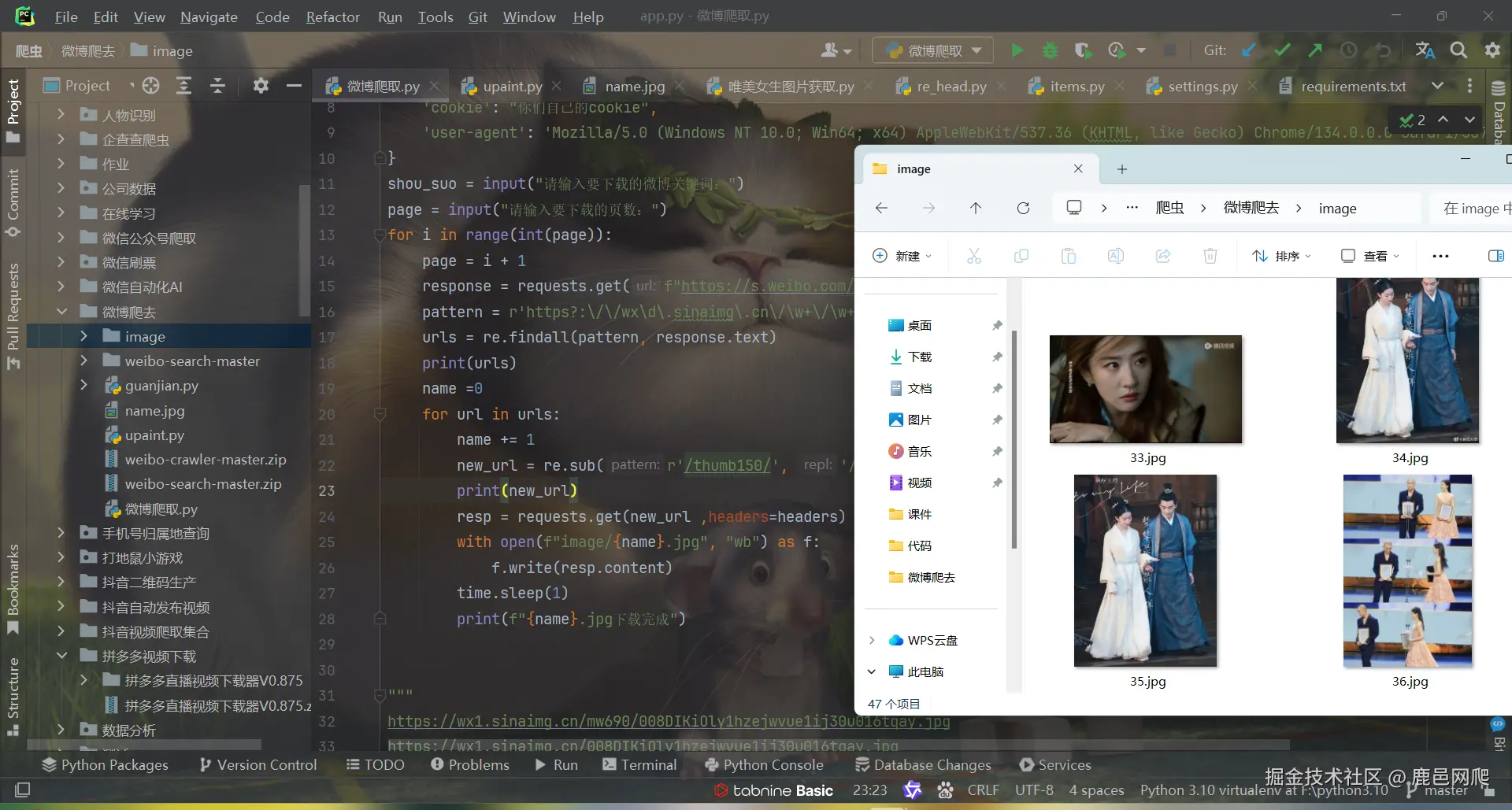This screenshot has width=1512, height=810.
Task: Click Explorer Cut scissors icon
Action: [x=974, y=256]
